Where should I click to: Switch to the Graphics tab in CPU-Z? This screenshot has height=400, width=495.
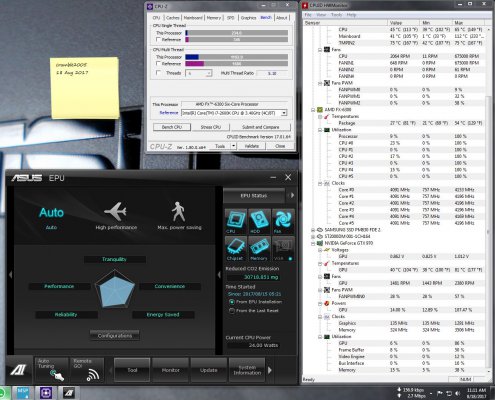pyautogui.click(x=248, y=18)
